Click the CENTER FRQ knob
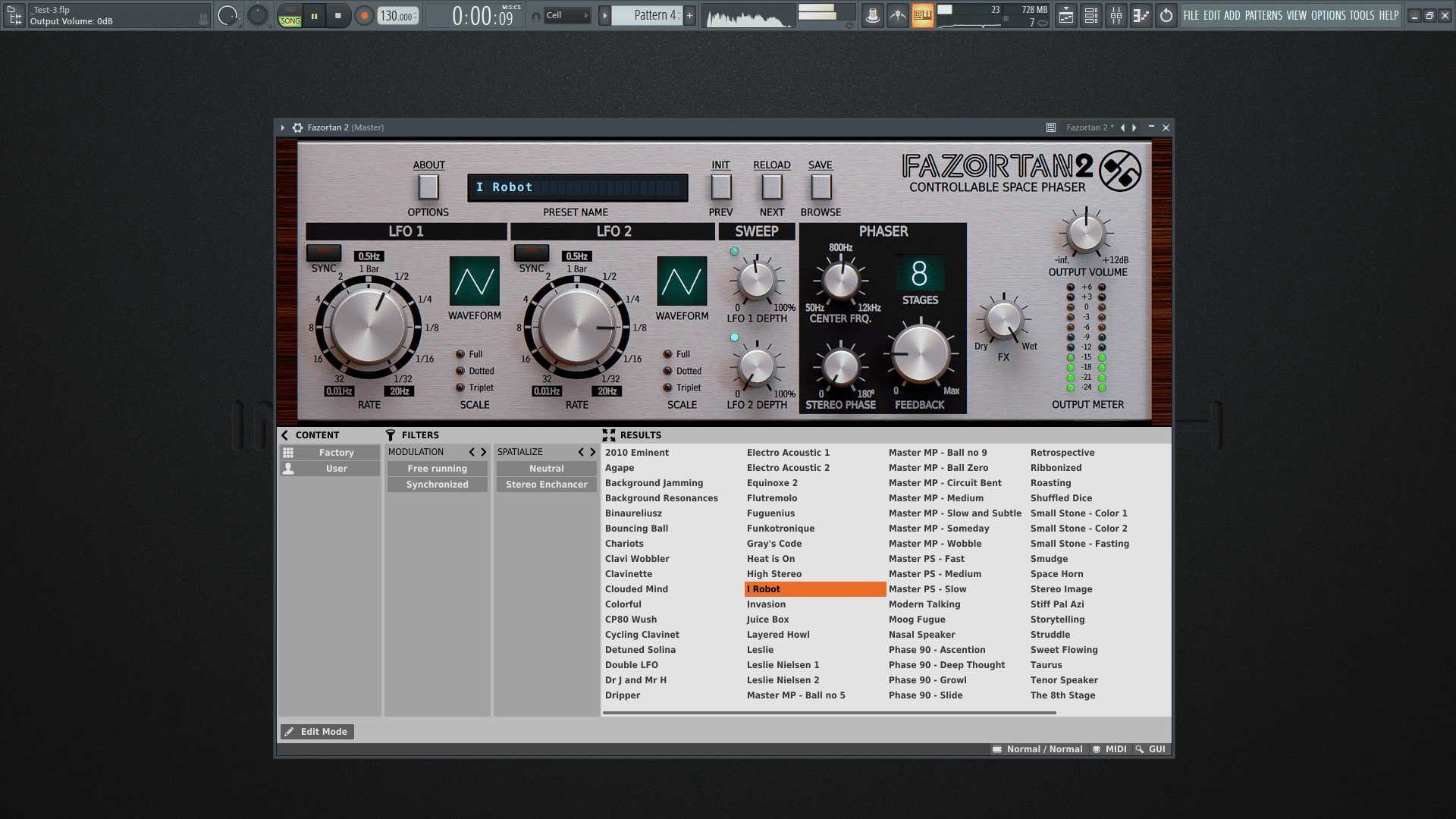 pyautogui.click(x=840, y=281)
